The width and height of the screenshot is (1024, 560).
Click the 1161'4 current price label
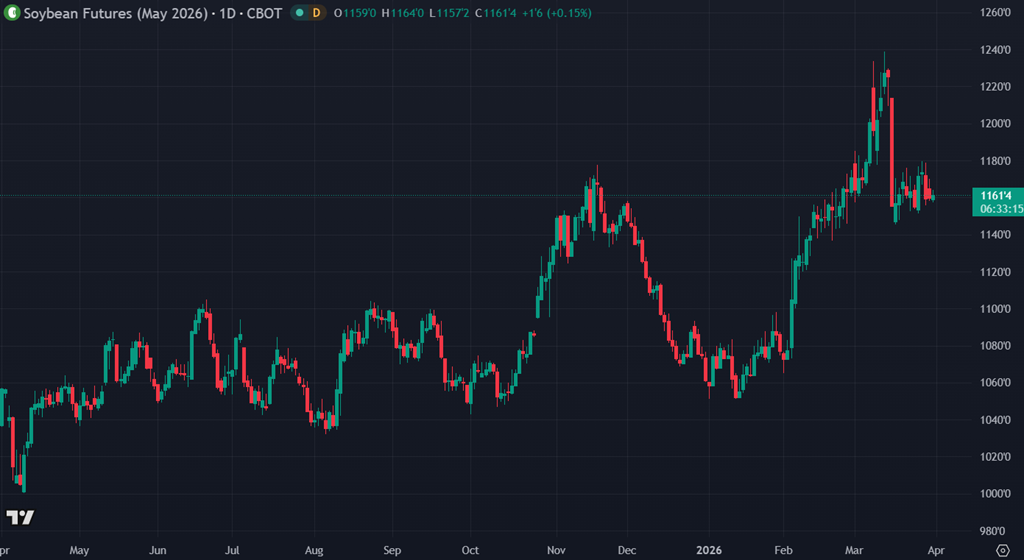point(995,197)
